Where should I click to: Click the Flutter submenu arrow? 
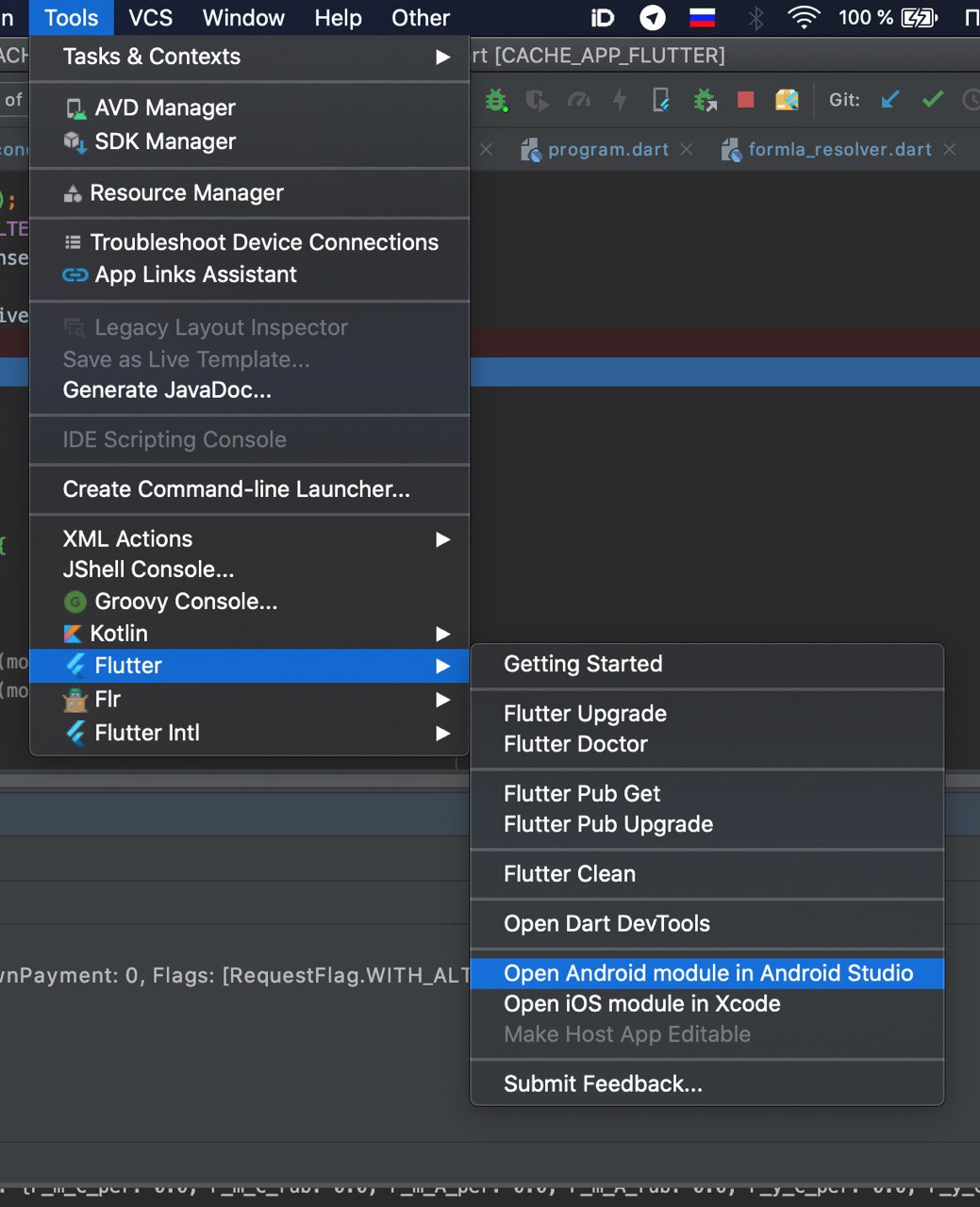coord(442,667)
